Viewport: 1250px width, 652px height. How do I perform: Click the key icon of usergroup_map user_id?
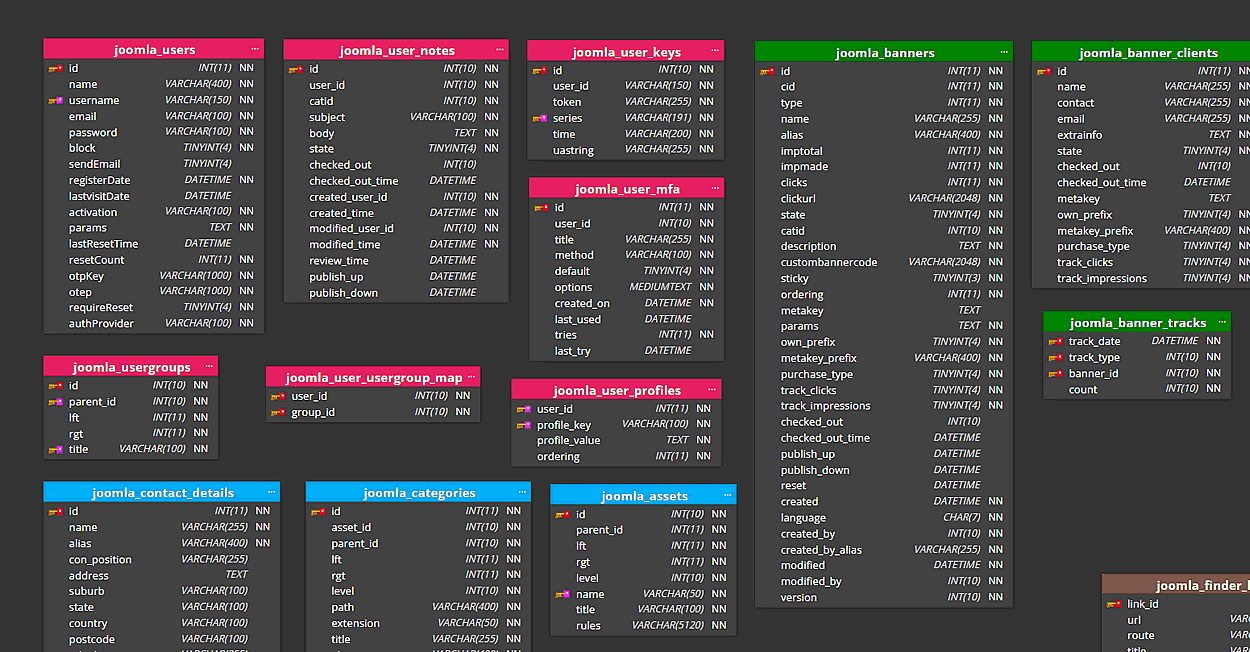point(278,397)
